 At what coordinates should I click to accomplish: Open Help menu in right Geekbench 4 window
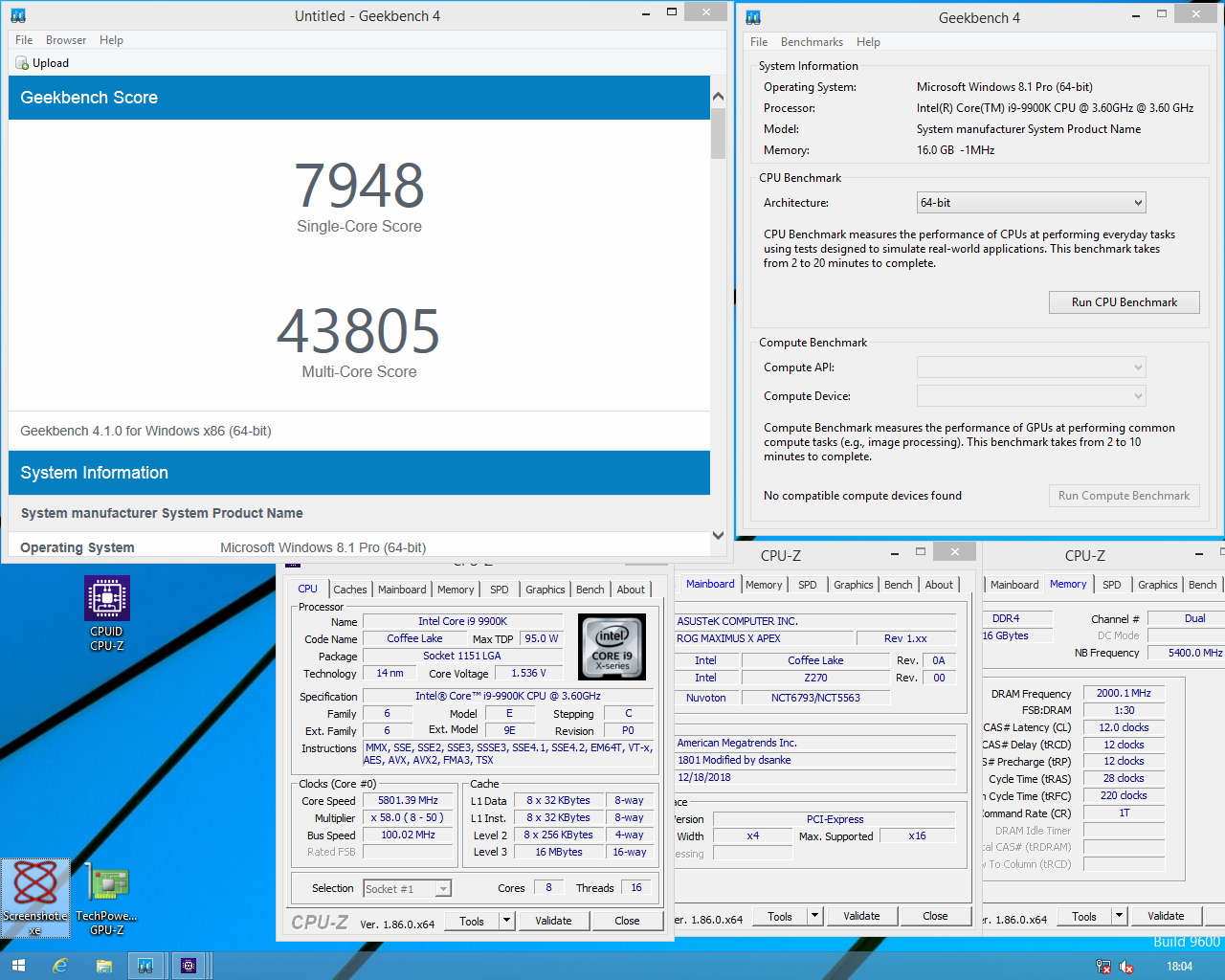point(868,42)
